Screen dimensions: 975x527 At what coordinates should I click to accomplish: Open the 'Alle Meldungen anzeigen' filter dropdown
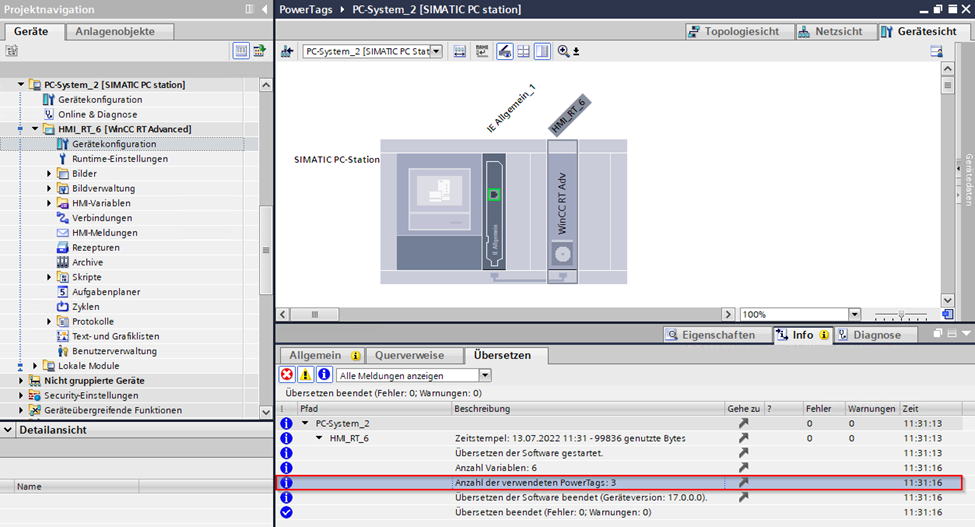coord(485,375)
